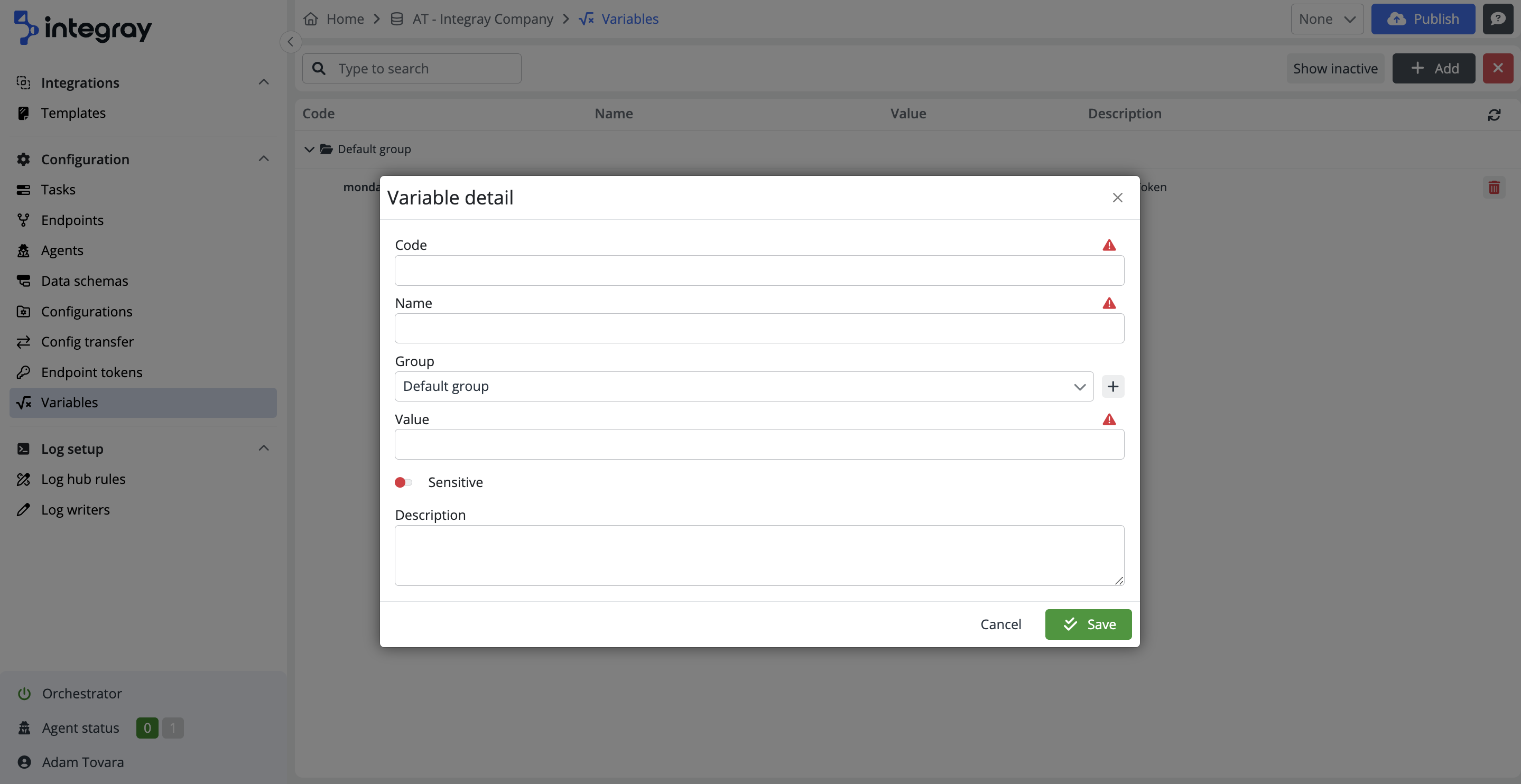This screenshot has width=1521, height=784.
Task: Click the plus icon to add a group
Action: (1112, 387)
